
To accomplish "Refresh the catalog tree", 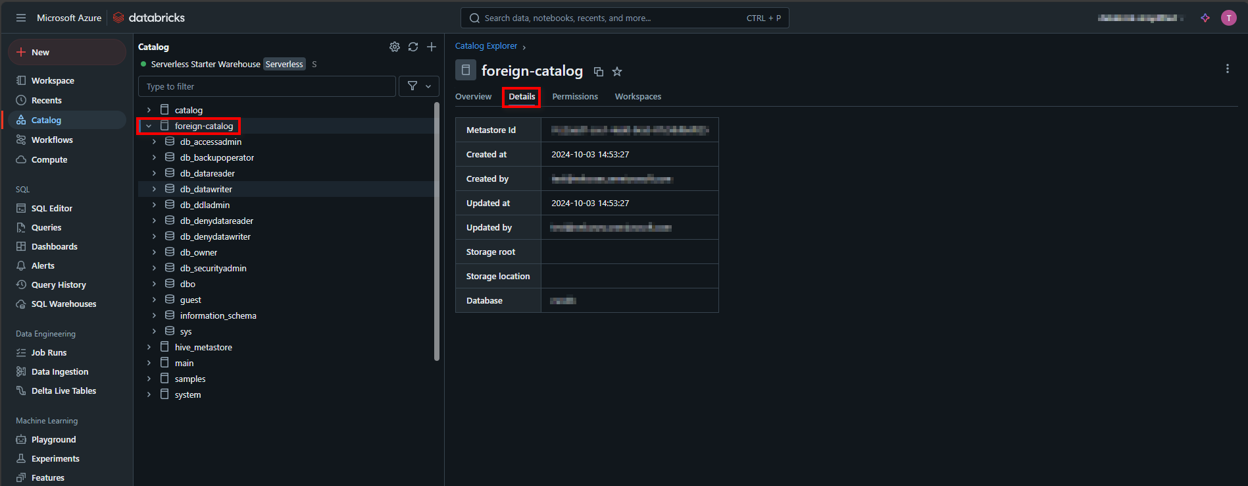I will point(413,47).
